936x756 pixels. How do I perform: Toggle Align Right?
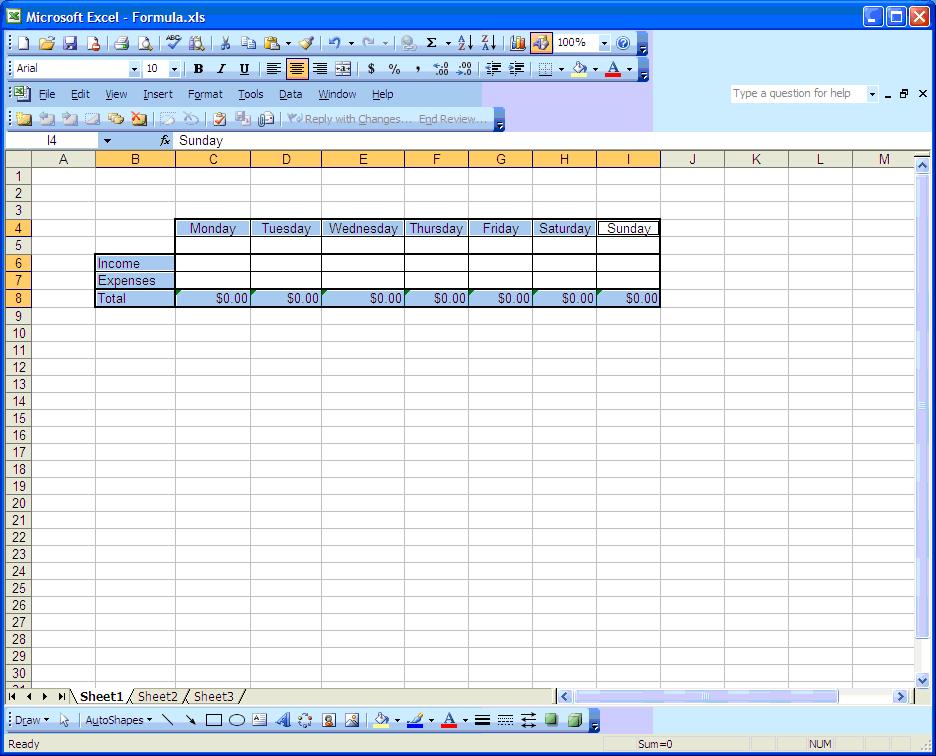click(x=320, y=69)
